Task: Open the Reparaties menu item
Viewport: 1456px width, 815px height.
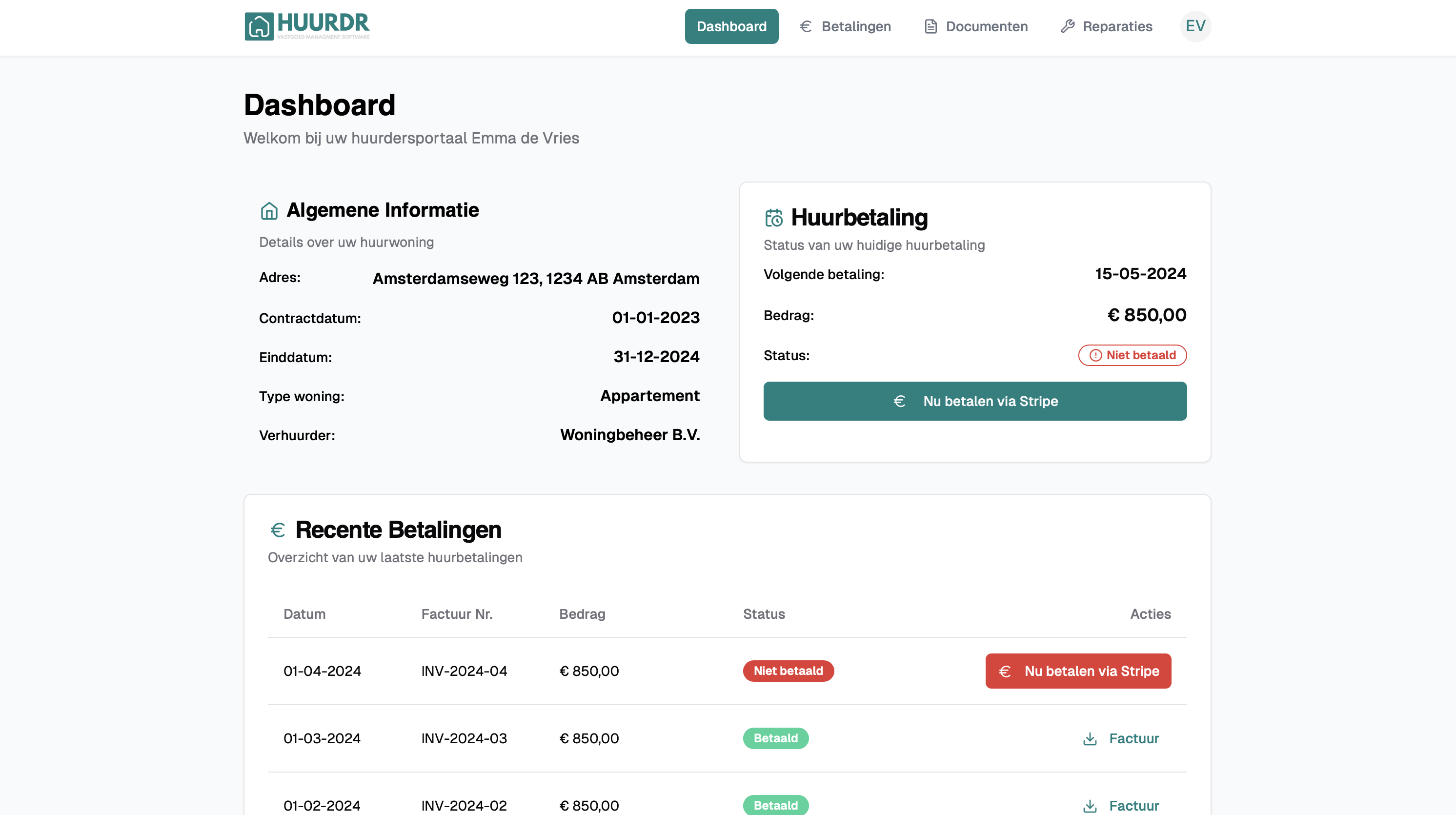Action: click(1106, 26)
